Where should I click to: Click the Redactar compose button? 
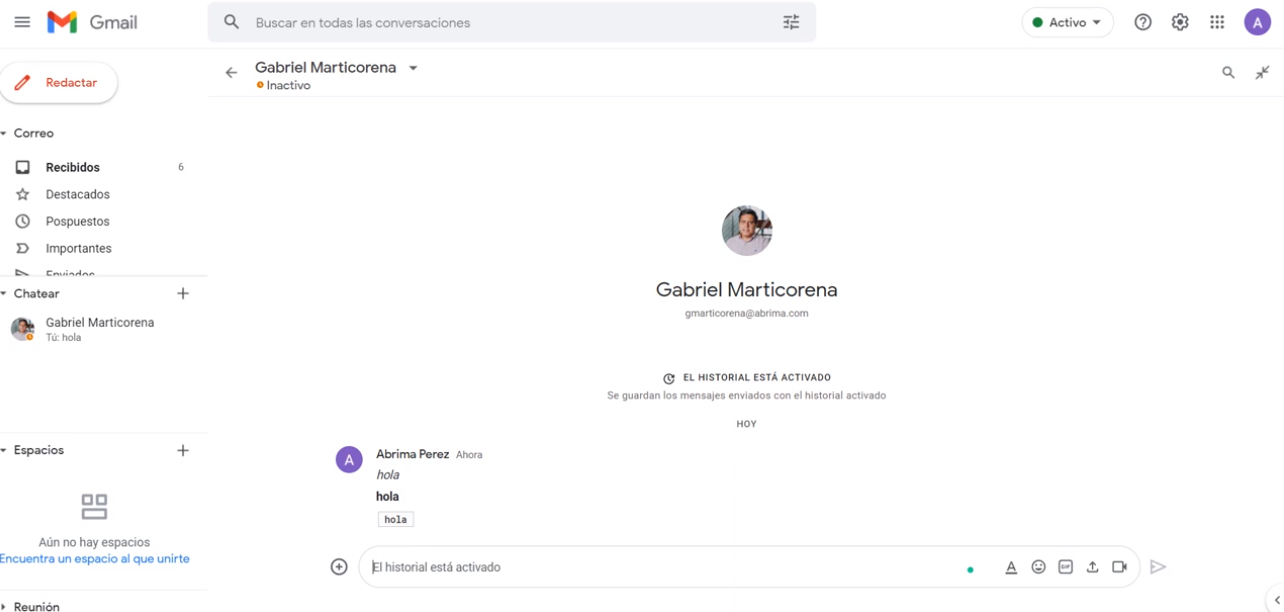click(x=58, y=83)
